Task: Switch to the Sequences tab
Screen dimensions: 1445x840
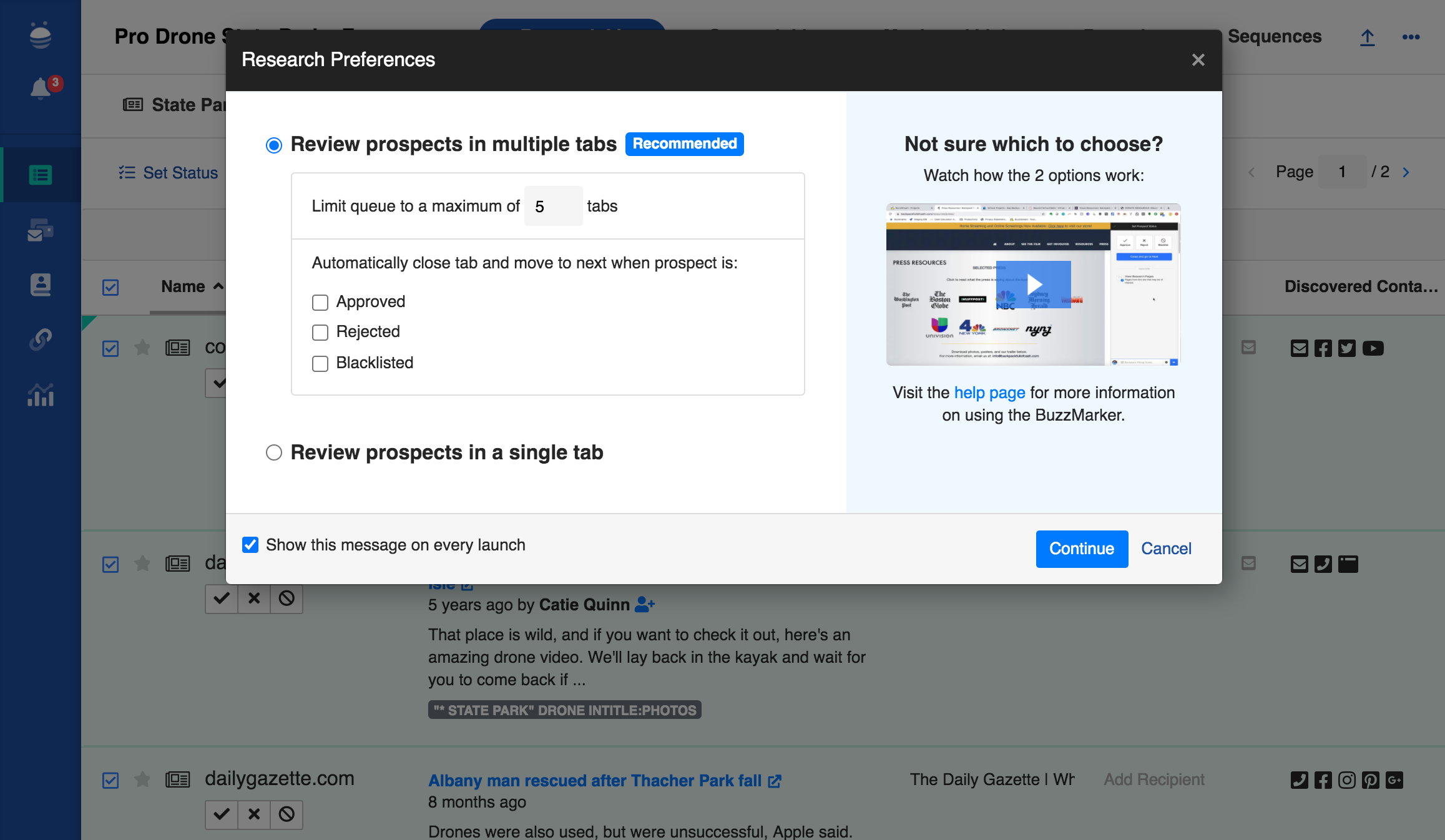Action: [x=1274, y=37]
